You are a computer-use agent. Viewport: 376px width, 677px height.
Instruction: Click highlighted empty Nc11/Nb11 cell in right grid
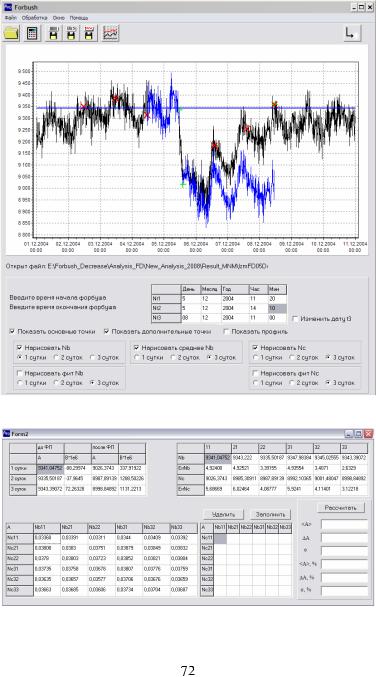click(220, 538)
